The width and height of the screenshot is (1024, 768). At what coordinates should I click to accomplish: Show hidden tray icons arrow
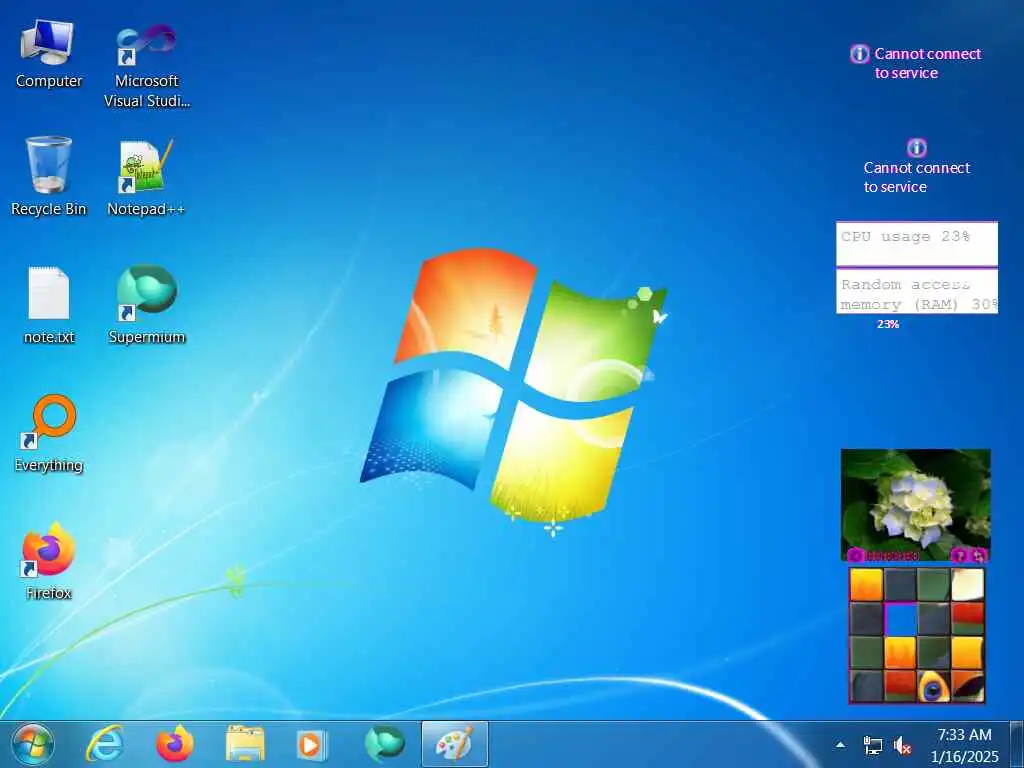840,745
